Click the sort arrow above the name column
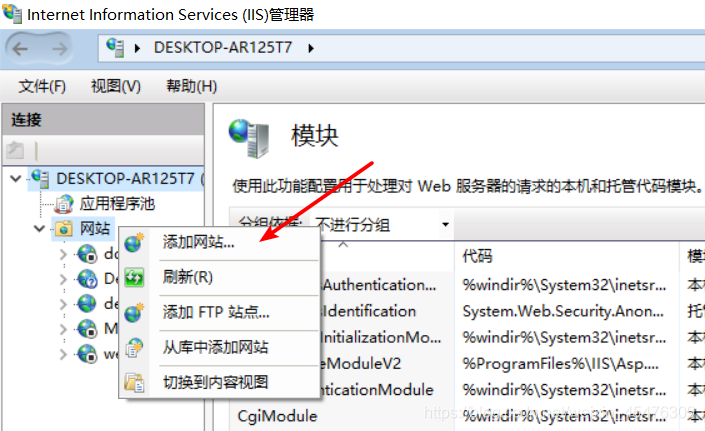The width and height of the screenshot is (705, 431). 343,244
